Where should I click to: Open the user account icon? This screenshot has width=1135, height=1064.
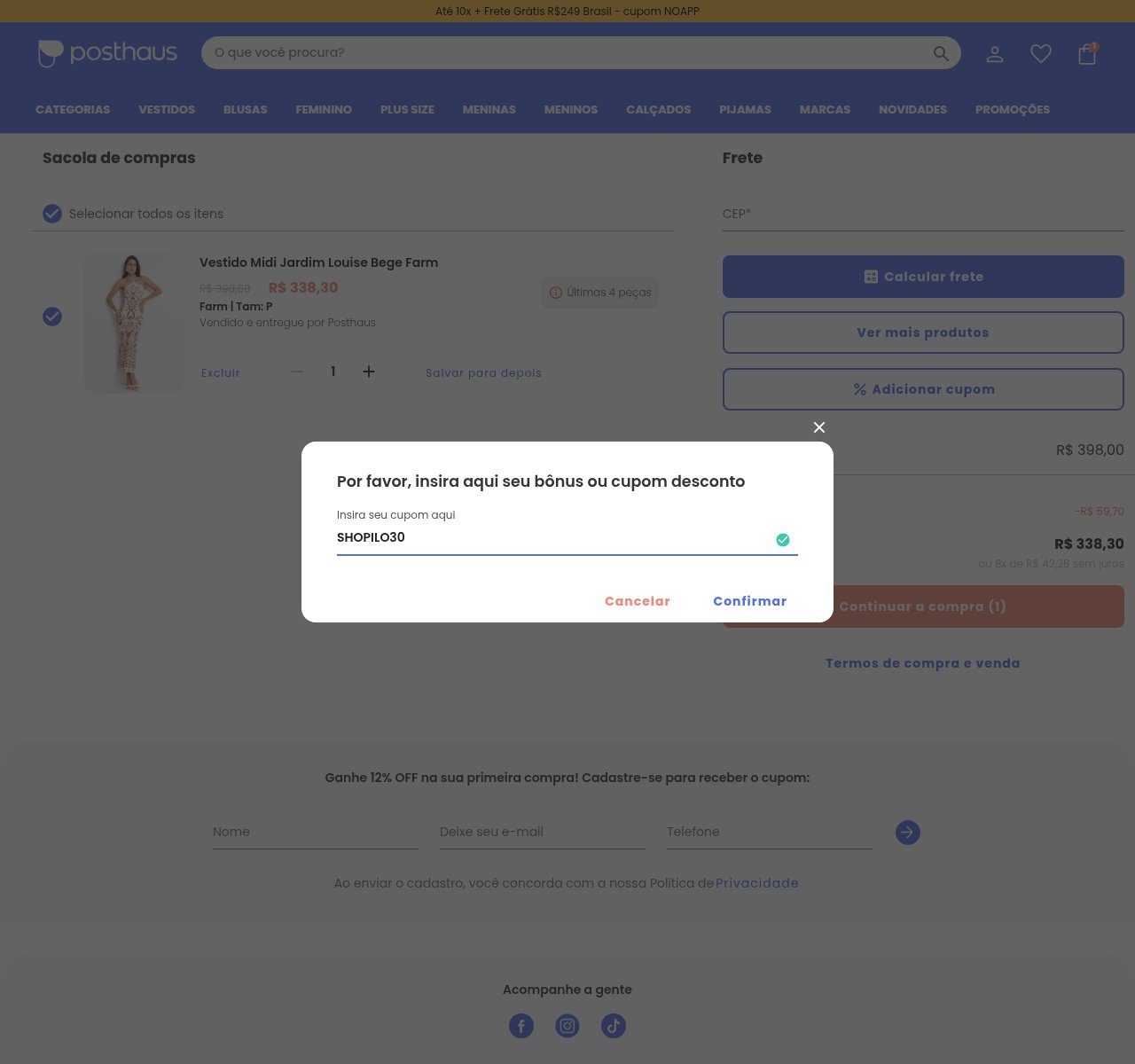pyautogui.click(x=995, y=54)
